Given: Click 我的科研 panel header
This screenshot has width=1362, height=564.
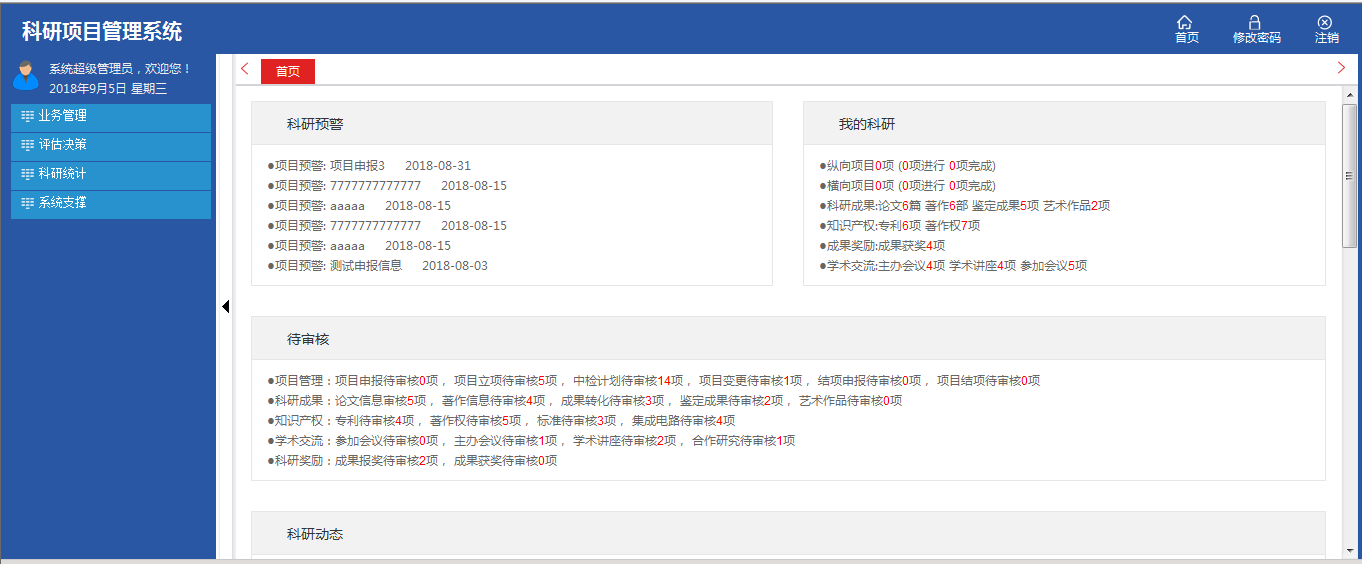Looking at the screenshot, I should [x=1064, y=124].
